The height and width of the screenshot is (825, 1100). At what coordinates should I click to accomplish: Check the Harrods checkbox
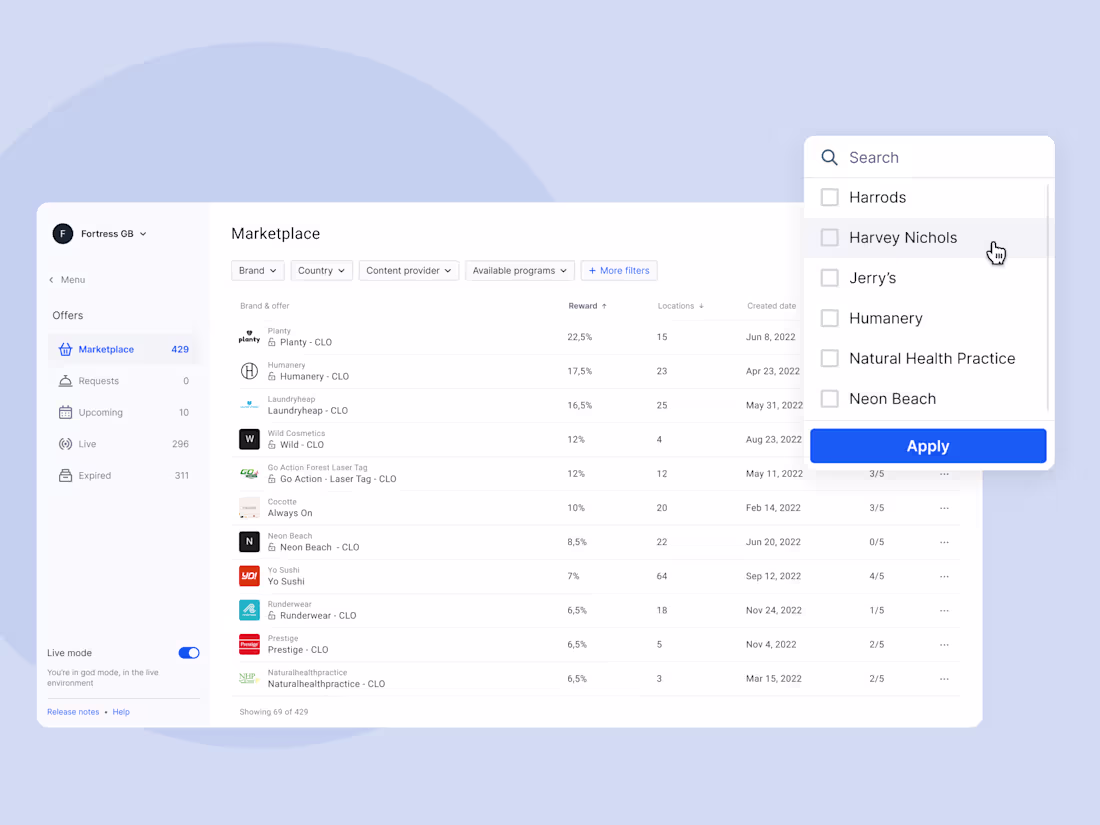(x=829, y=197)
